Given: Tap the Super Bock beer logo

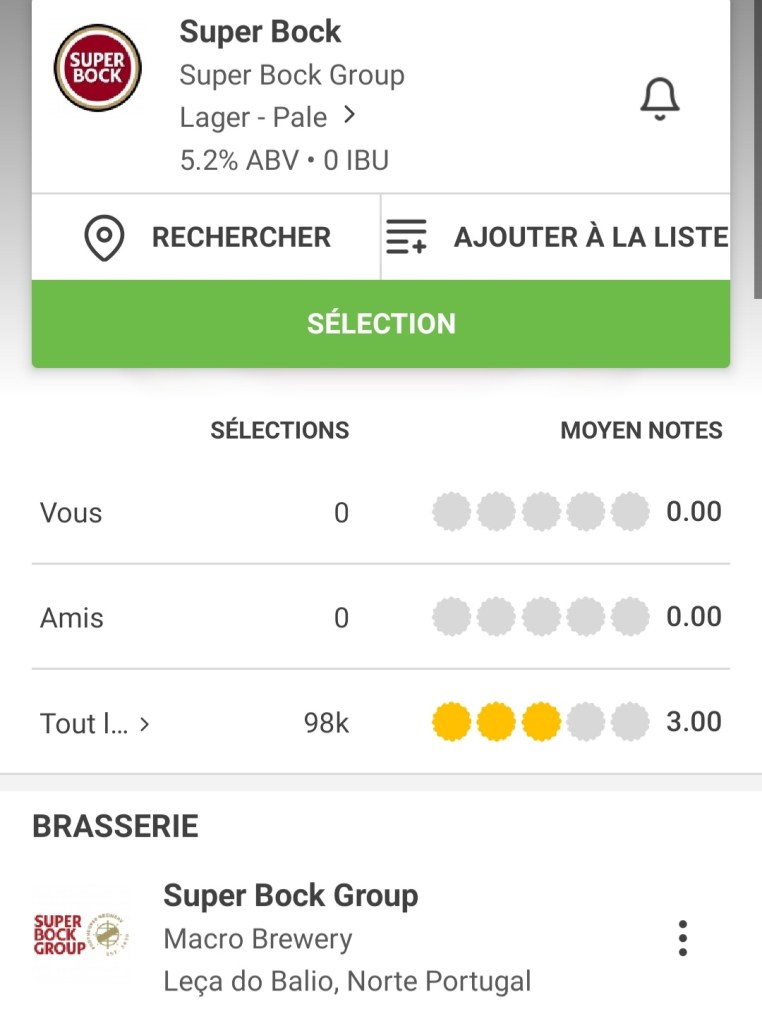Looking at the screenshot, I should (x=97, y=69).
